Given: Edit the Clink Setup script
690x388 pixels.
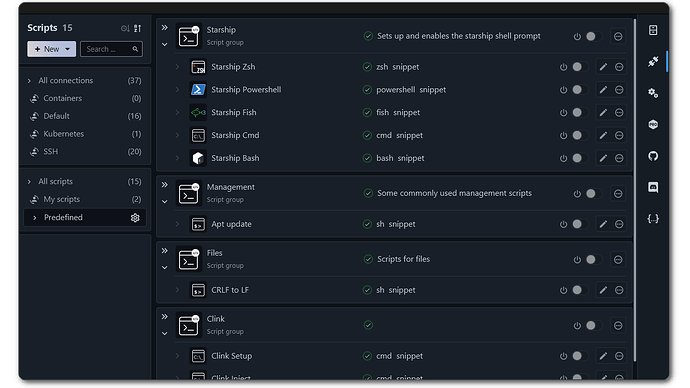Looking at the screenshot, I should pyautogui.click(x=603, y=356).
